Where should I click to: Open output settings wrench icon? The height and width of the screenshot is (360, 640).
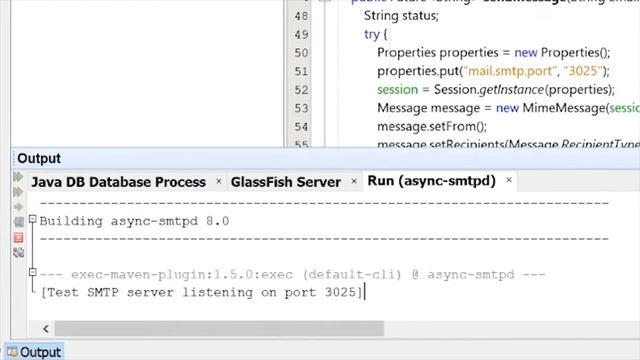point(18,253)
